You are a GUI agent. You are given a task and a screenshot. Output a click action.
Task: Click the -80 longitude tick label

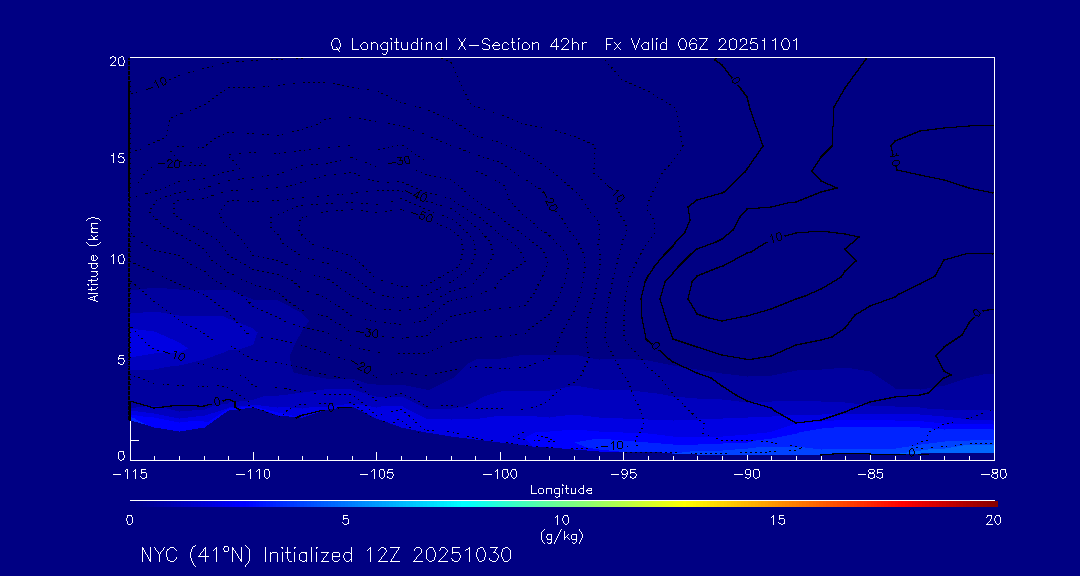coord(993,475)
